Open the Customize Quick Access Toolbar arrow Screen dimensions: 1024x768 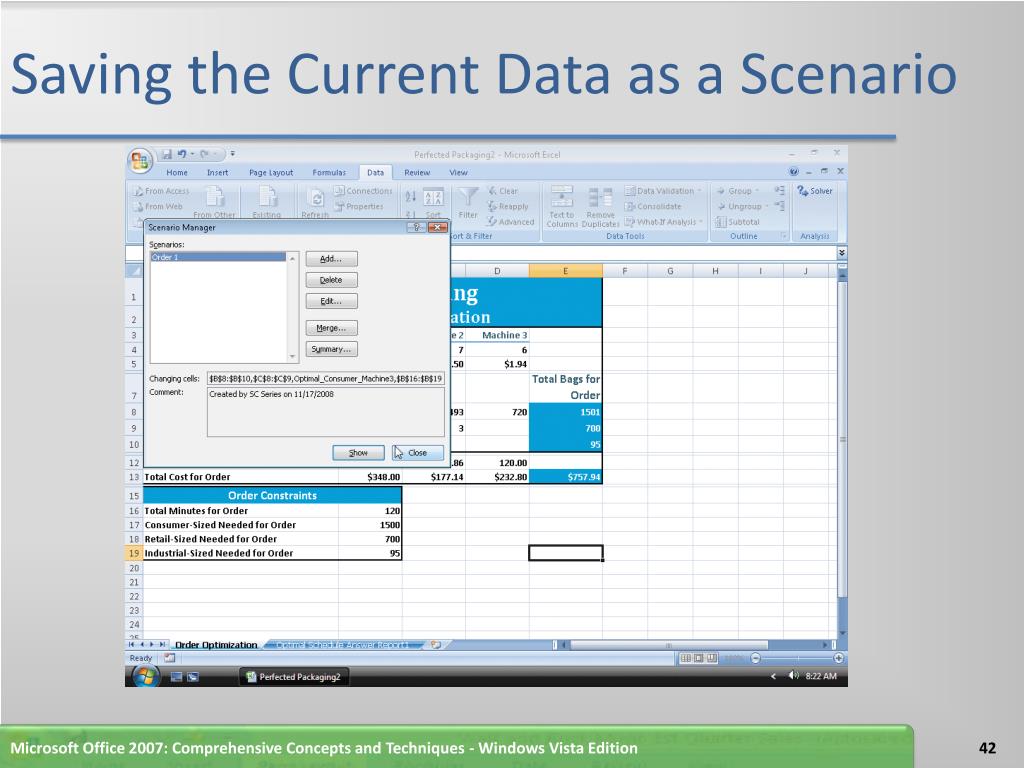232,154
